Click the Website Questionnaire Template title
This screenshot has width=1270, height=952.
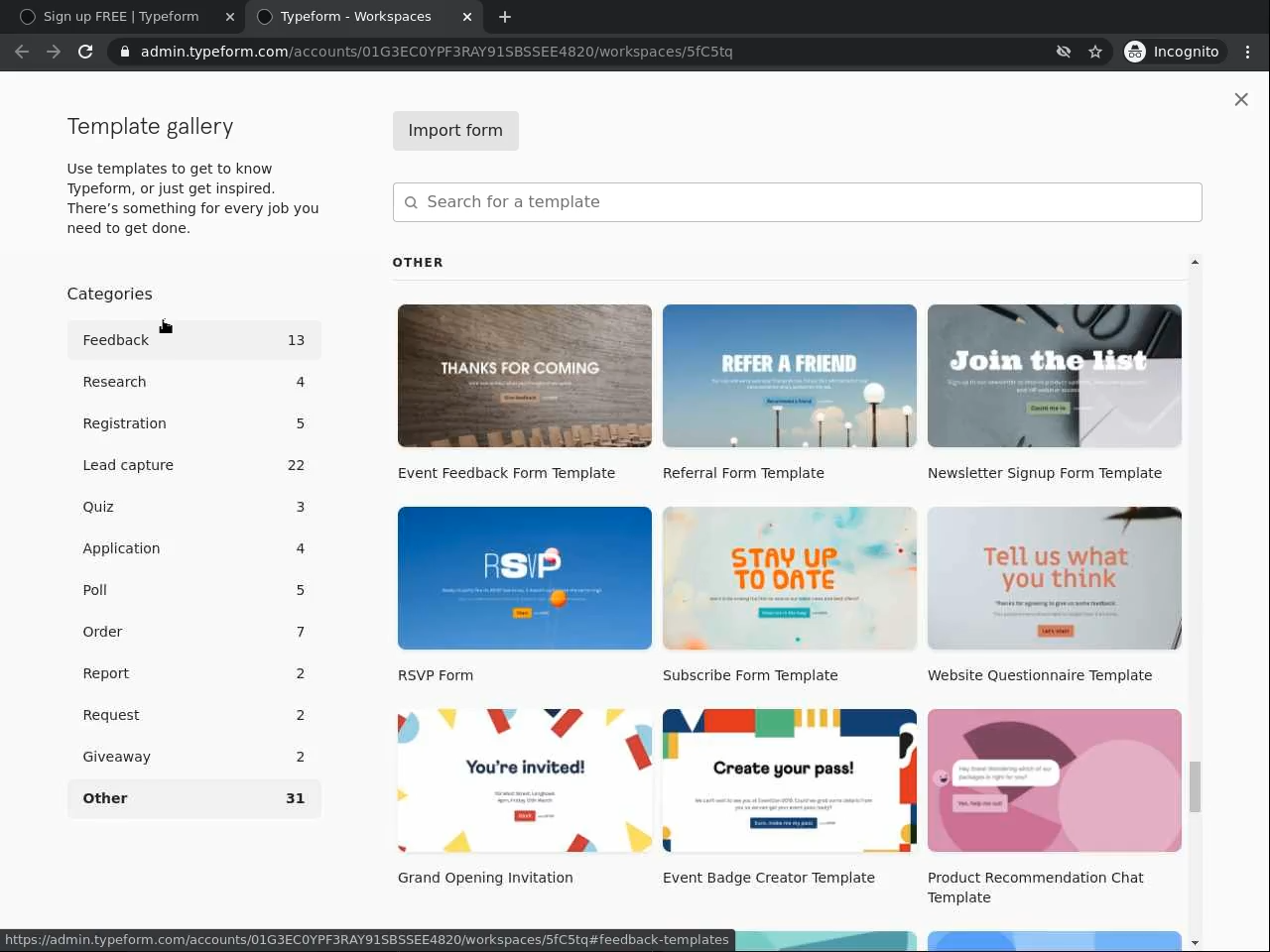(1040, 675)
